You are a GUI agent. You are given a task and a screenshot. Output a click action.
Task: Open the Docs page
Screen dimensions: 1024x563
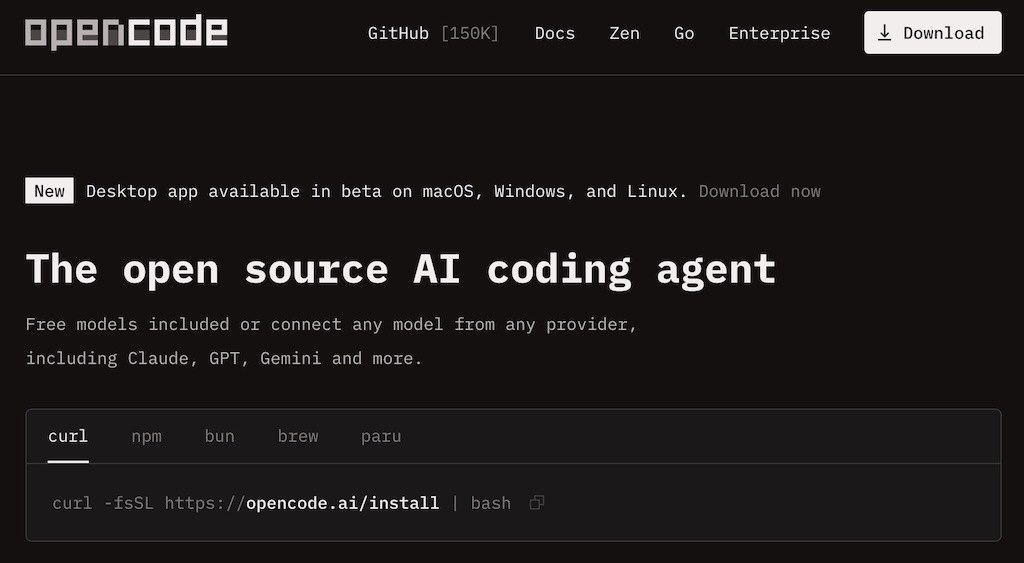click(555, 33)
